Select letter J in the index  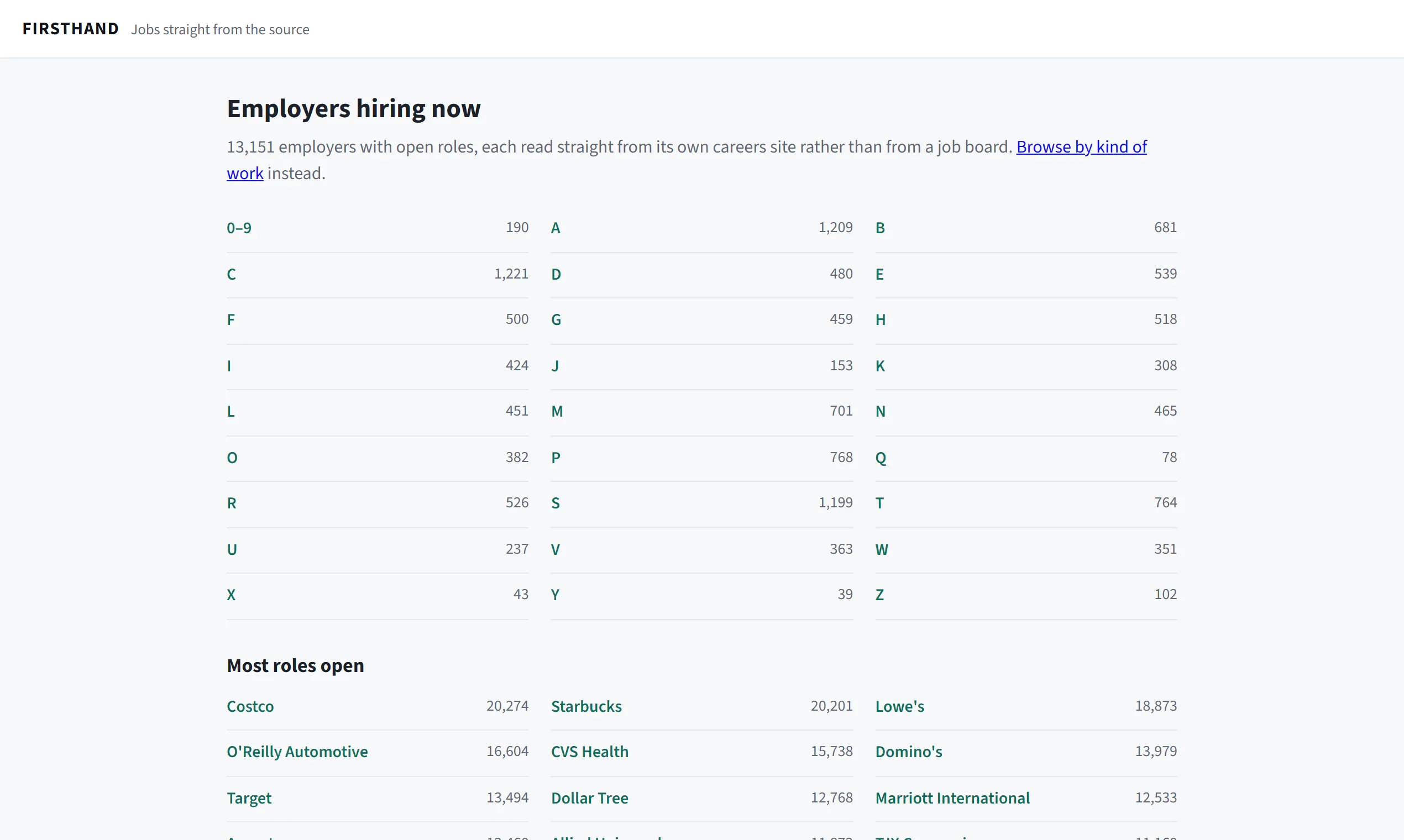pyautogui.click(x=555, y=366)
